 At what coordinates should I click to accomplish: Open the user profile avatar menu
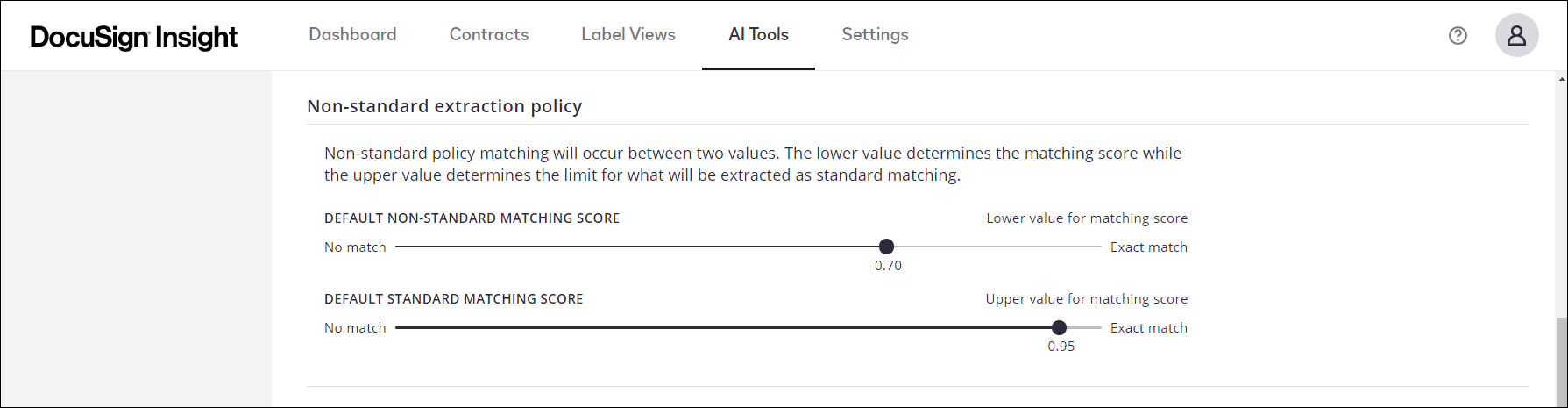[x=1516, y=35]
